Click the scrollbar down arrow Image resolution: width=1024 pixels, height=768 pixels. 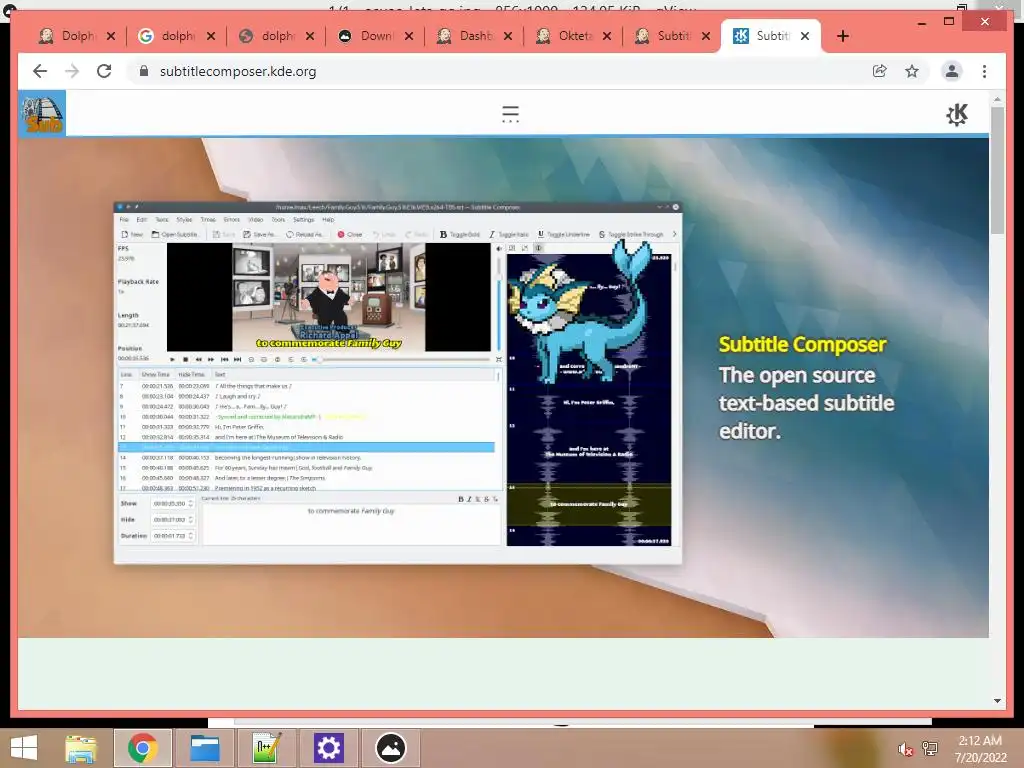(x=997, y=701)
